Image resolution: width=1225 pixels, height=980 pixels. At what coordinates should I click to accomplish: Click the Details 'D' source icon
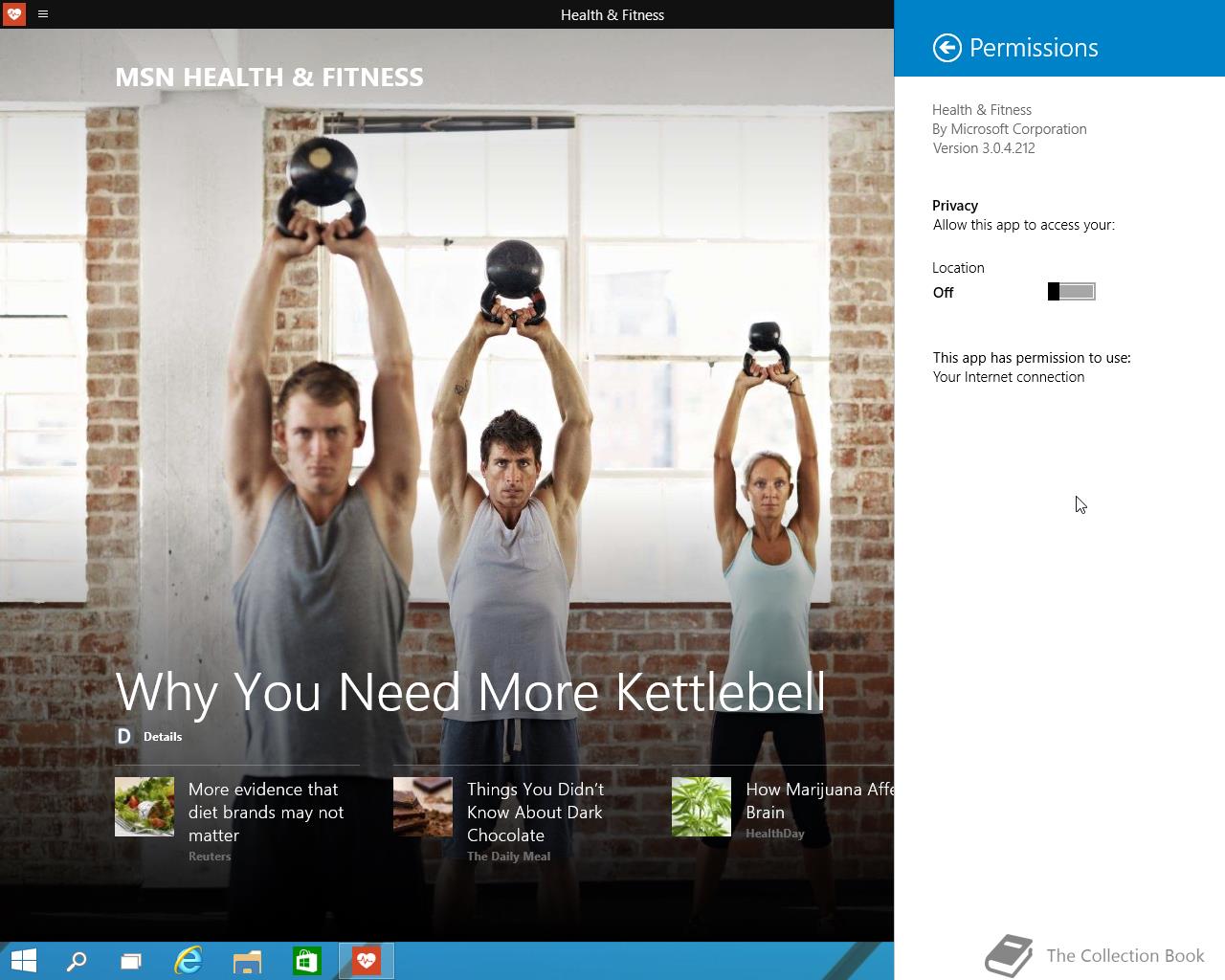tap(123, 736)
